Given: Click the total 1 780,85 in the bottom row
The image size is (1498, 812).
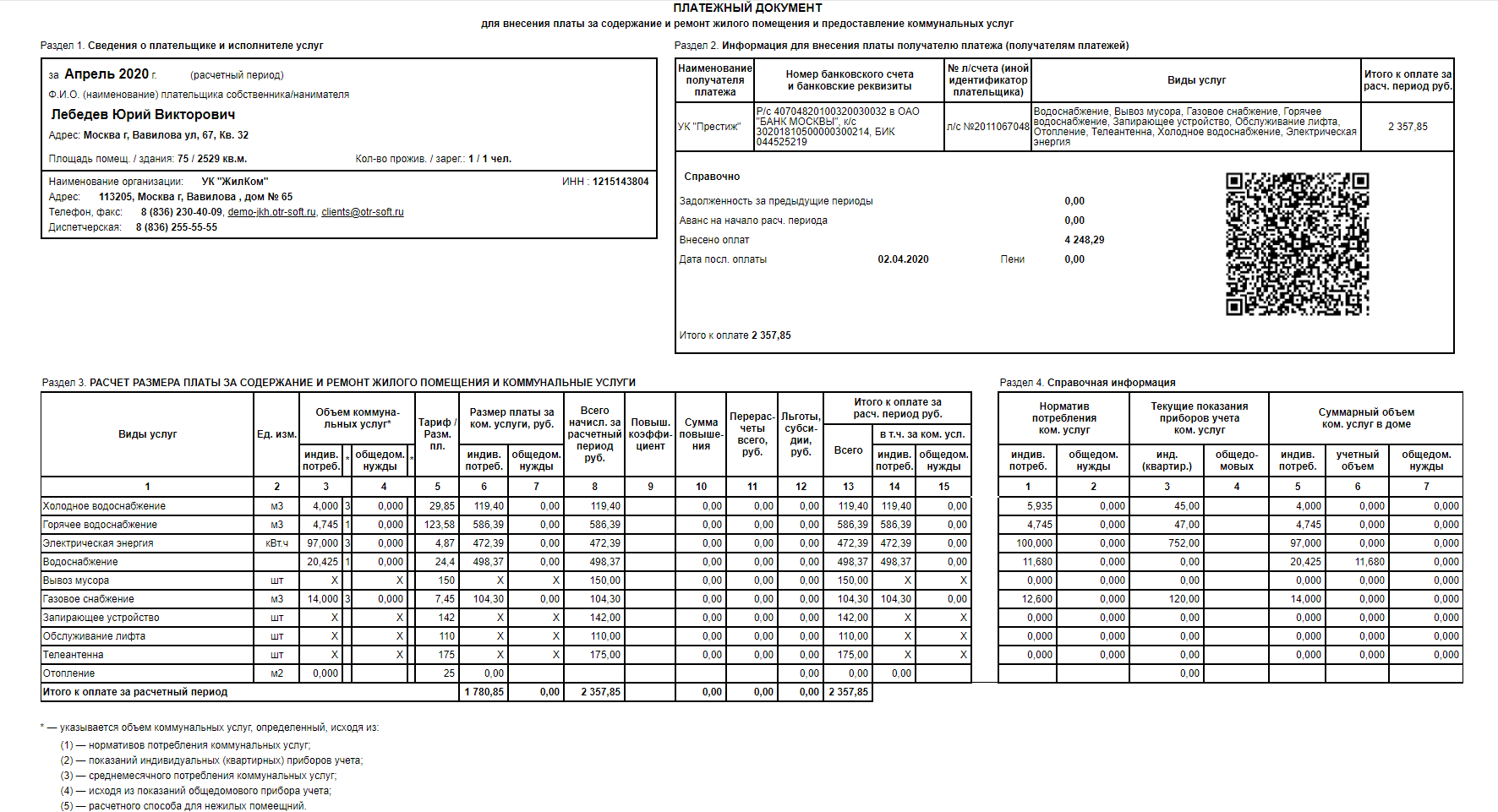Looking at the screenshot, I should pyautogui.click(x=484, y=692).
